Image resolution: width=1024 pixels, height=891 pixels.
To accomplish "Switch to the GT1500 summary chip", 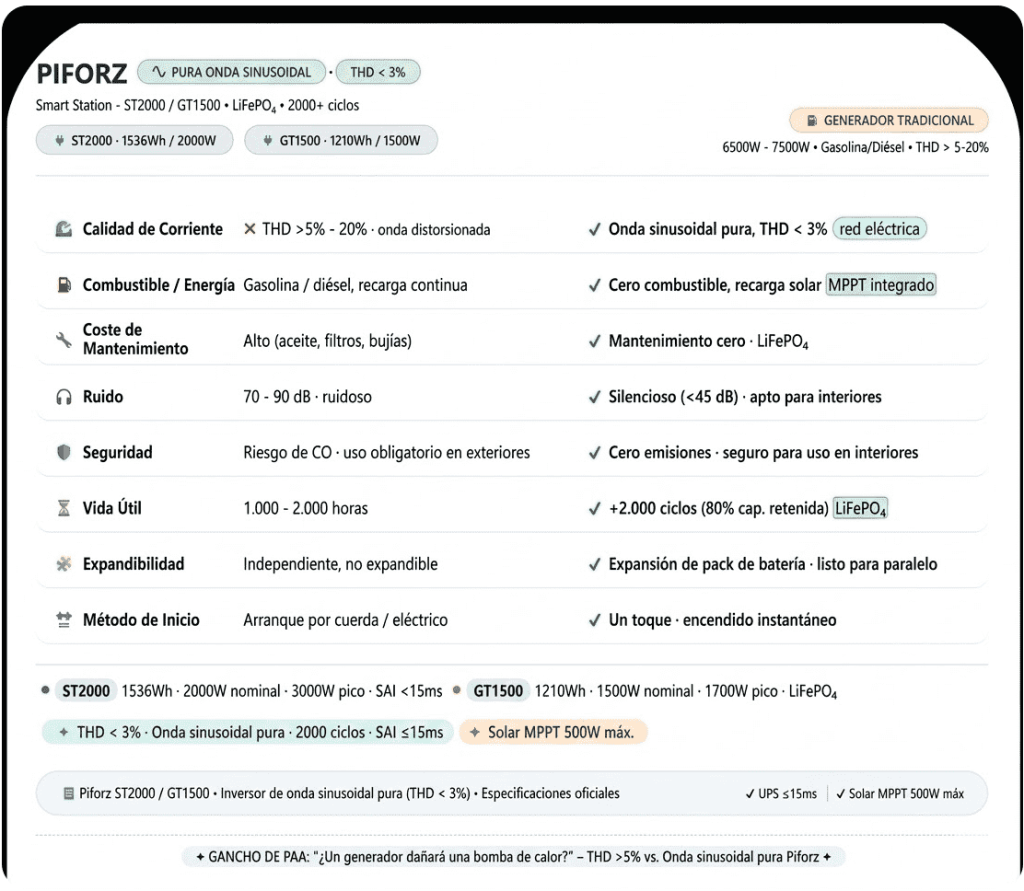I will coord(498,691).
